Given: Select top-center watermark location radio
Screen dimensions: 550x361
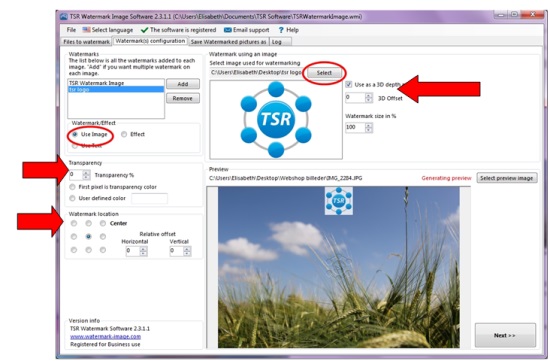Looking at the screenshot, I should tap(88, 223).
